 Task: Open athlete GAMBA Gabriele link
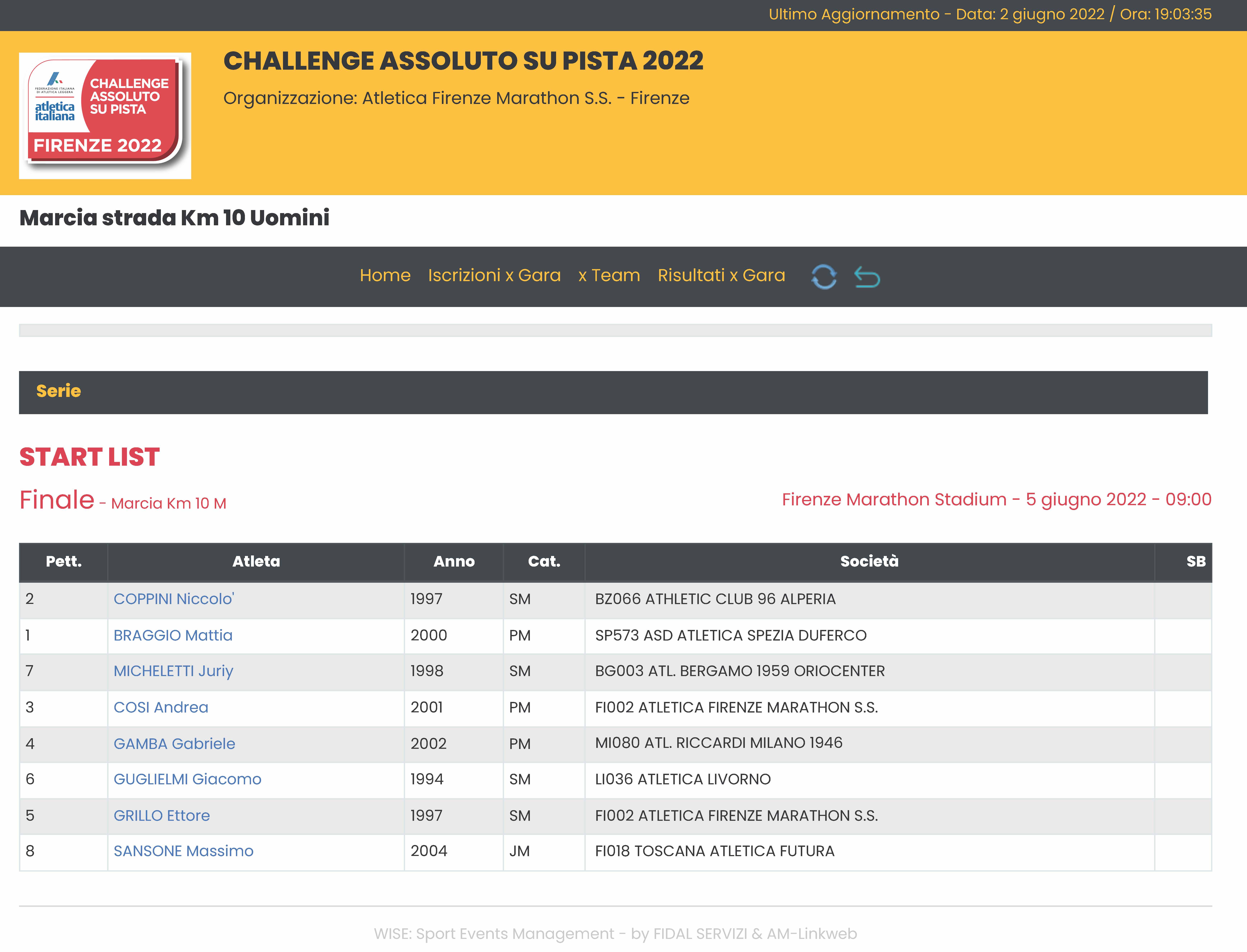coord(175,743)
